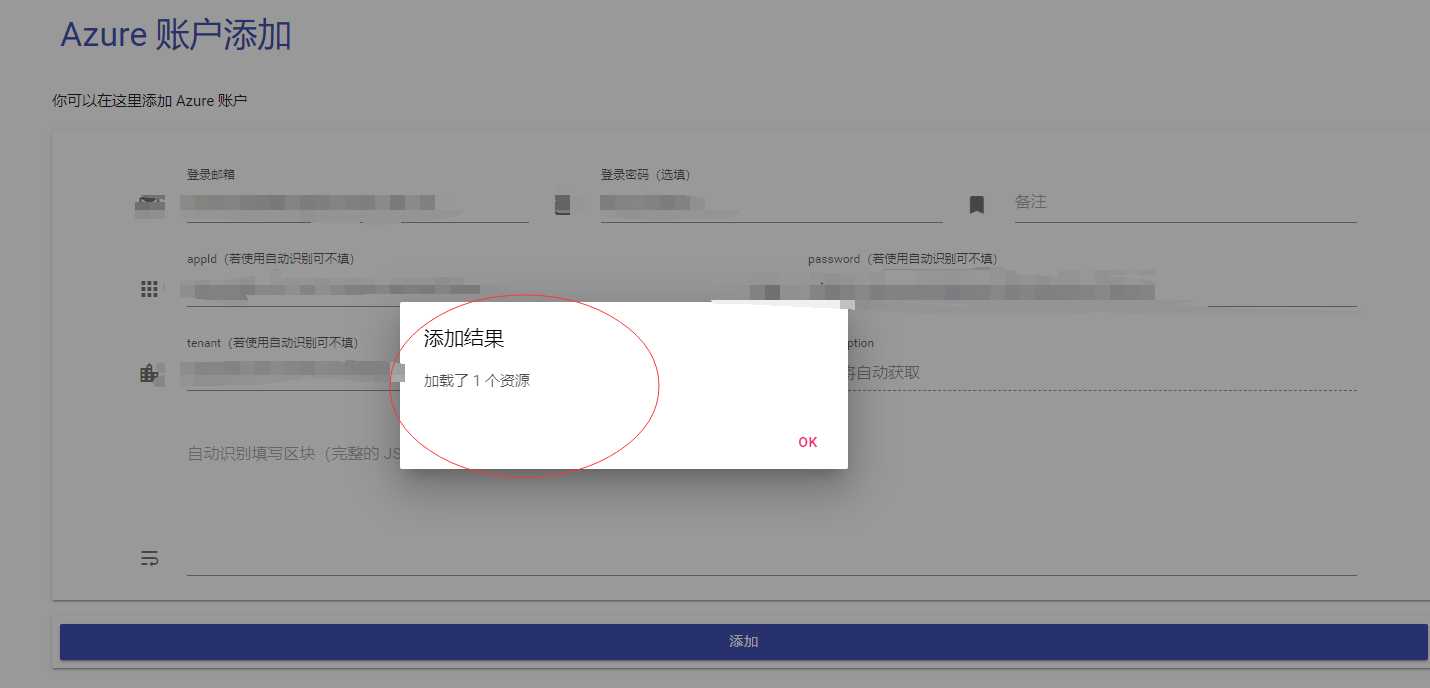
Task: Click the appId input field
Action: 460,289
